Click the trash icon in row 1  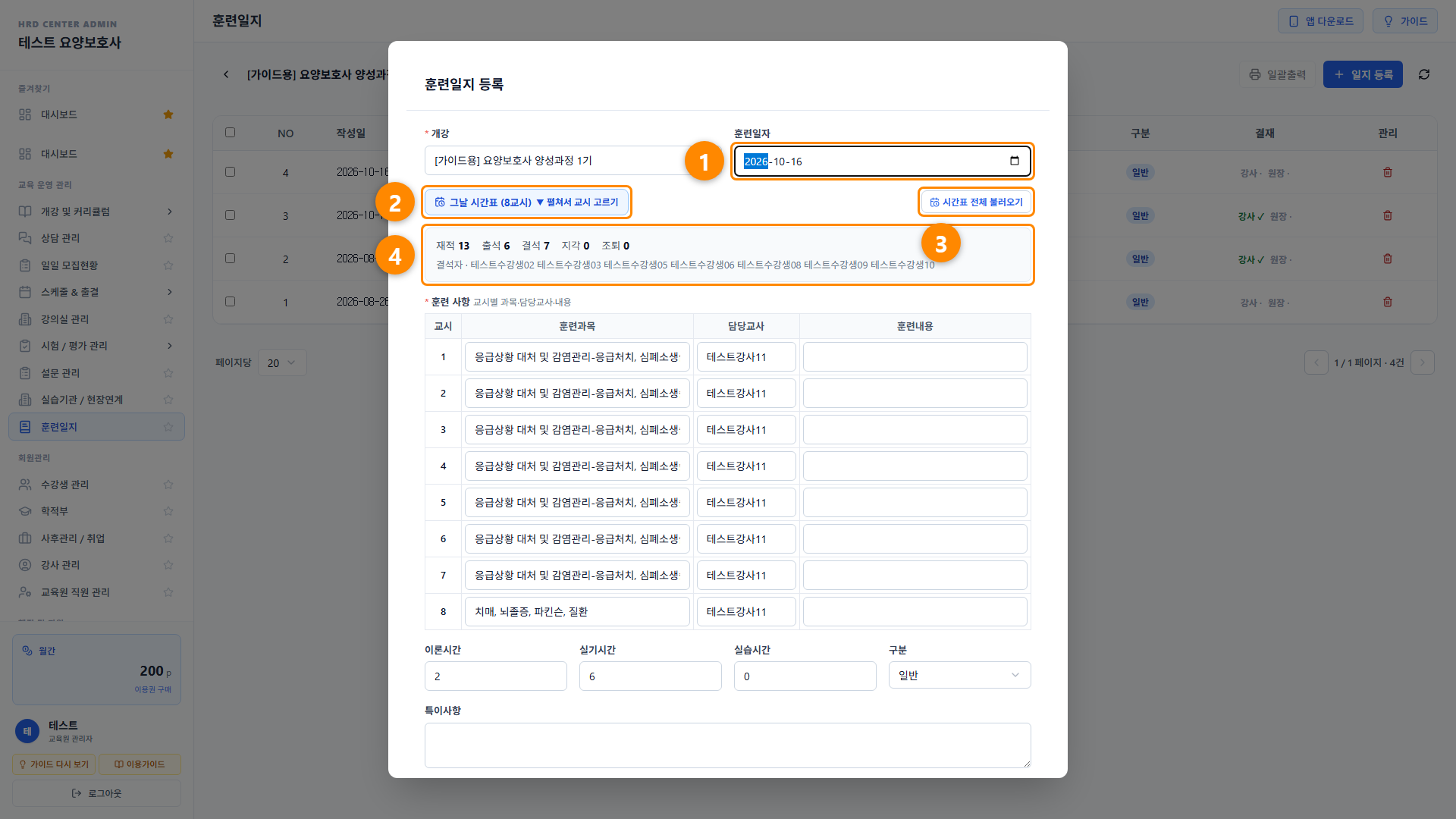[x=1388, y=302]
